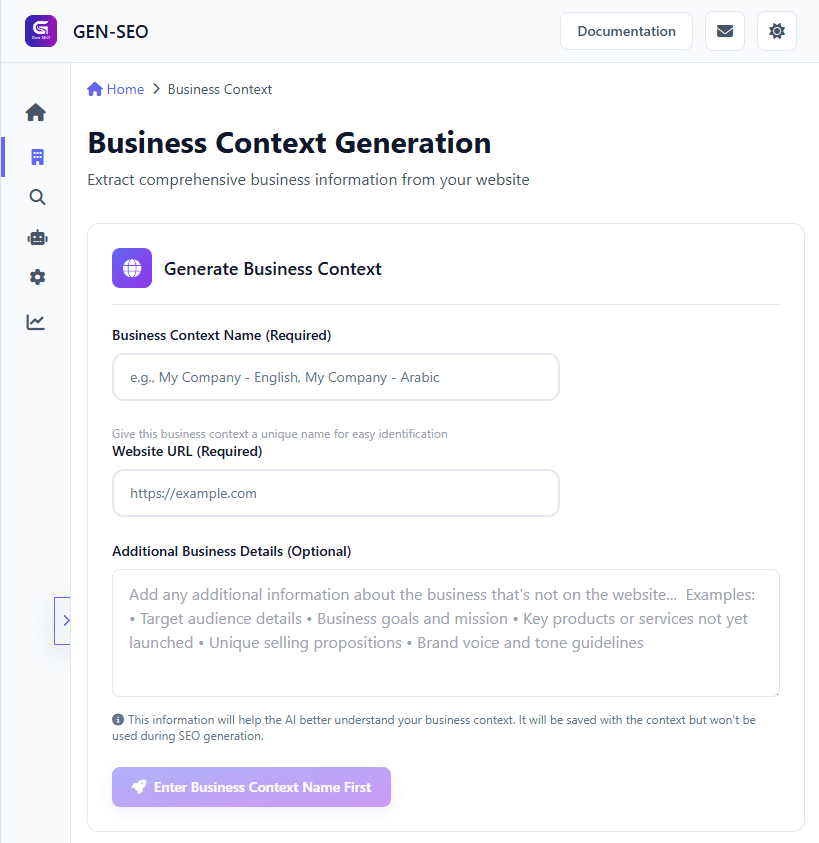Click the info icon below the details box
This screenshot has height=843, width=819.
point(116,719)
